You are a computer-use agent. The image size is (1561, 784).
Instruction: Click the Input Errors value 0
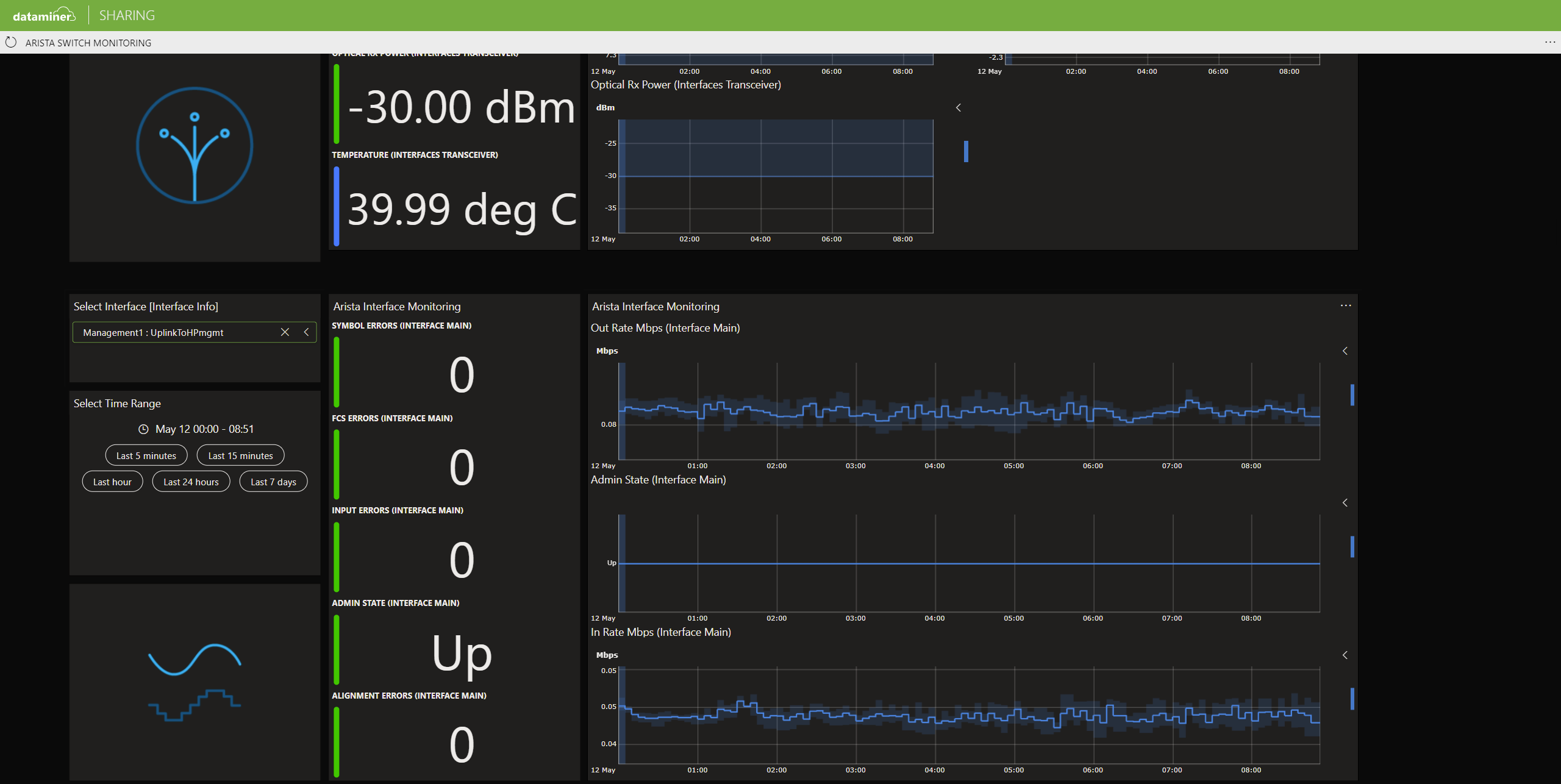tap(462, 560)
